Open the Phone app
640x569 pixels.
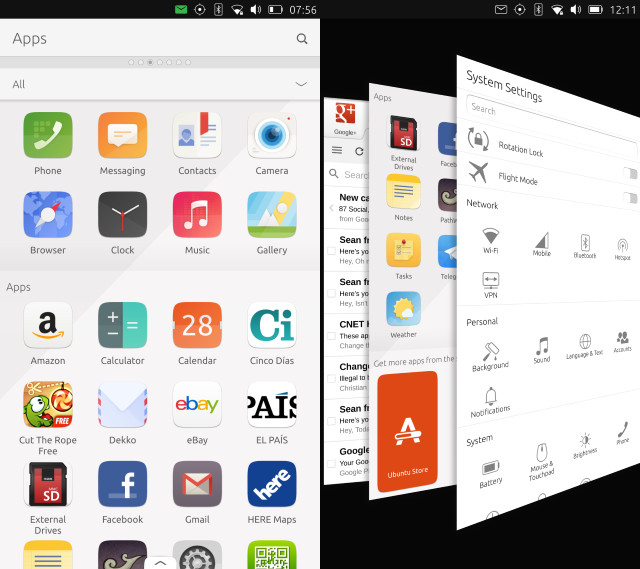tap(48, 136)
